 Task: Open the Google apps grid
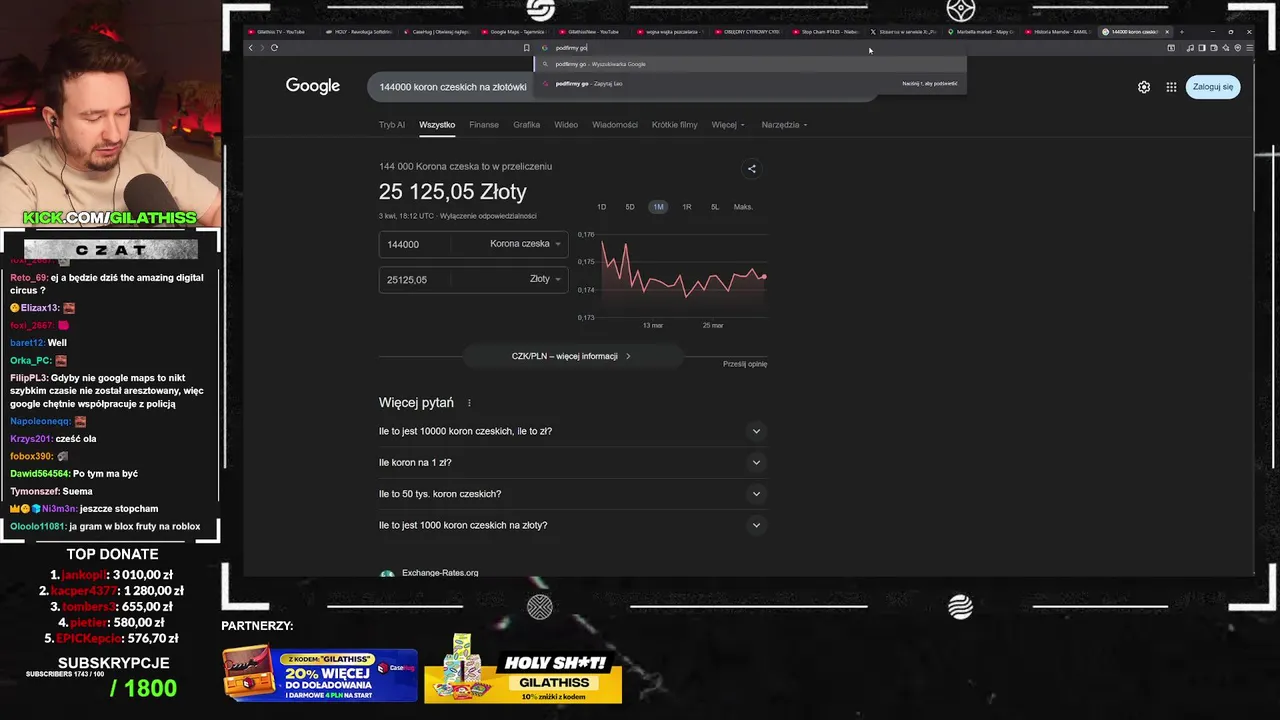1171,87
